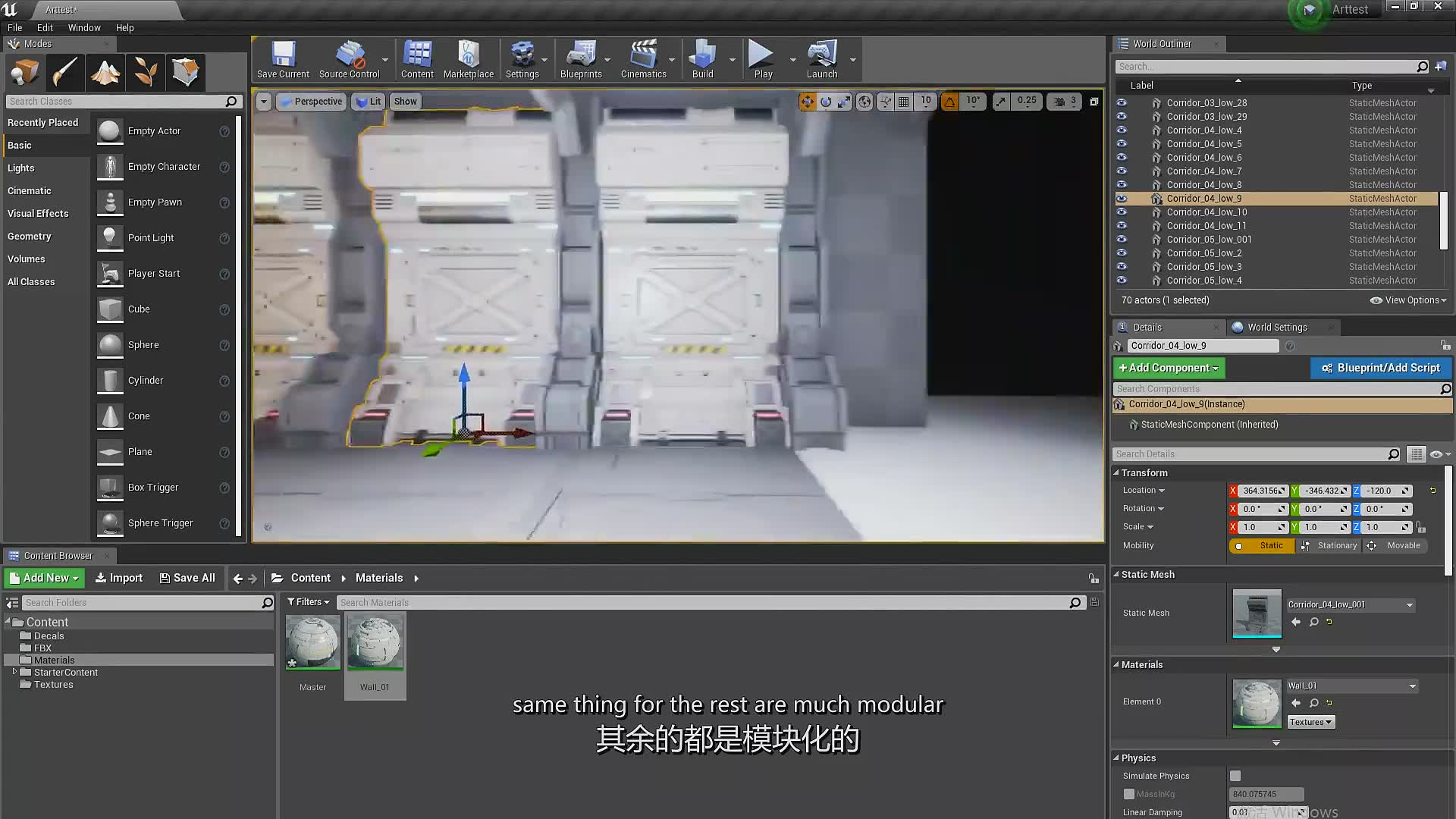Select the Foliage mode icon
This screenshot has height=819, width=1456.
pyautogui.click(x=146, y=73)
